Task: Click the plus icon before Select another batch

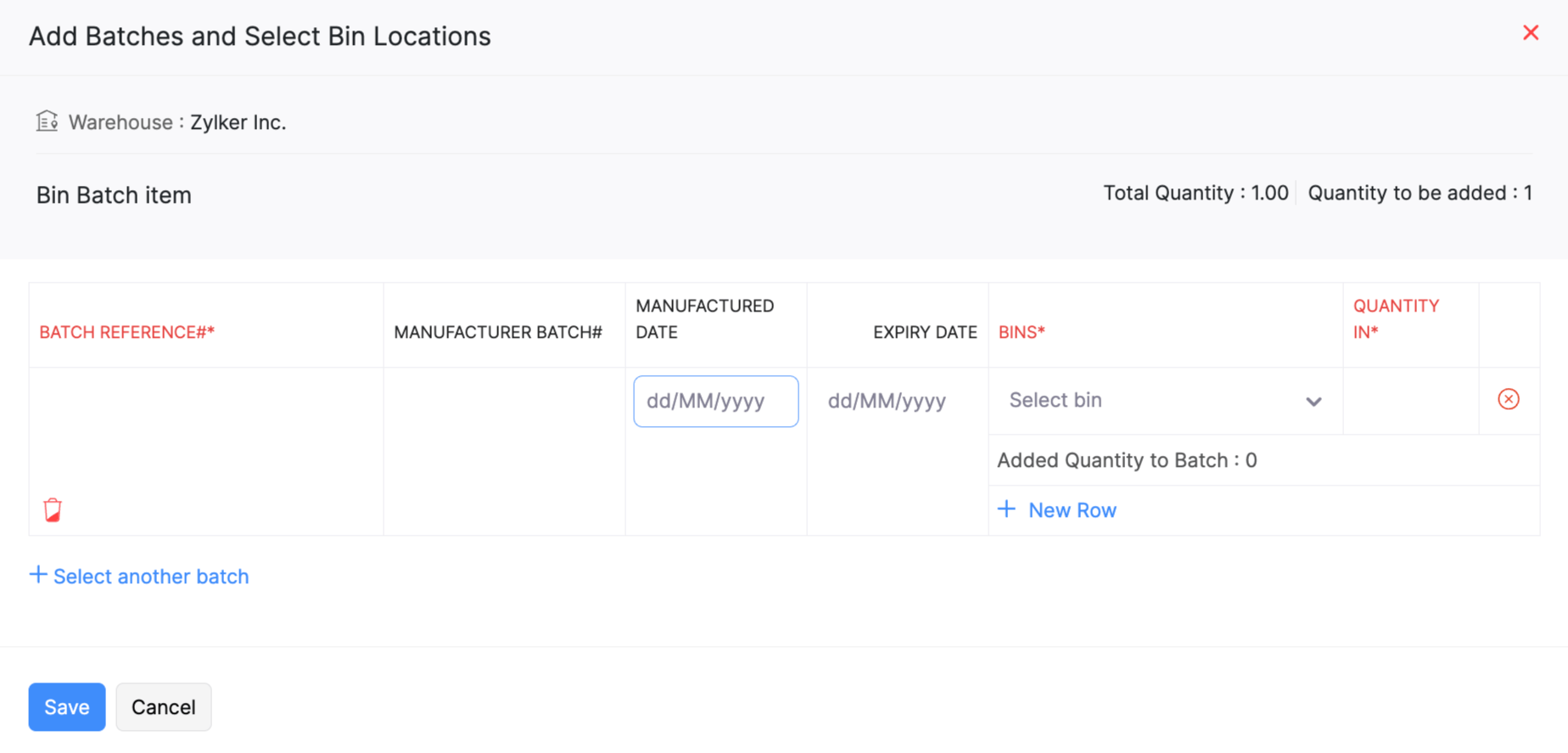Action: [x=37, y=576]
